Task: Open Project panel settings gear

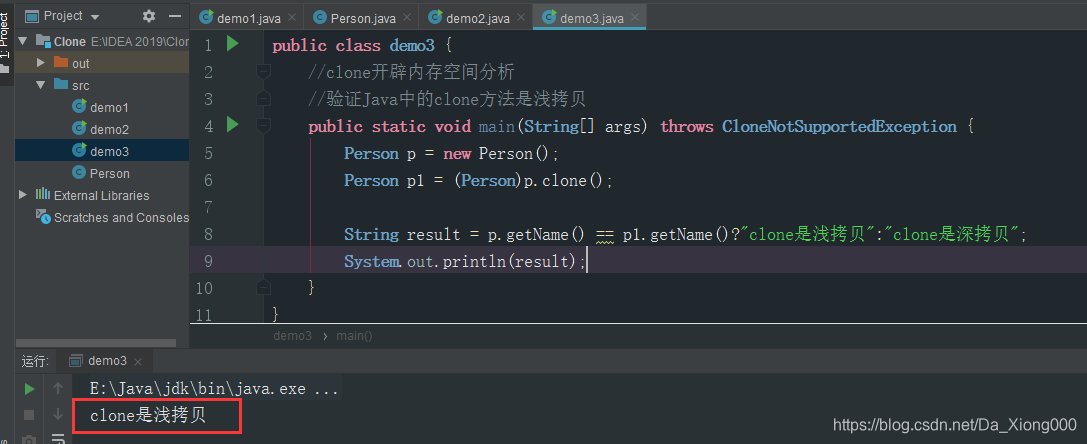Action: click(149, 15)
